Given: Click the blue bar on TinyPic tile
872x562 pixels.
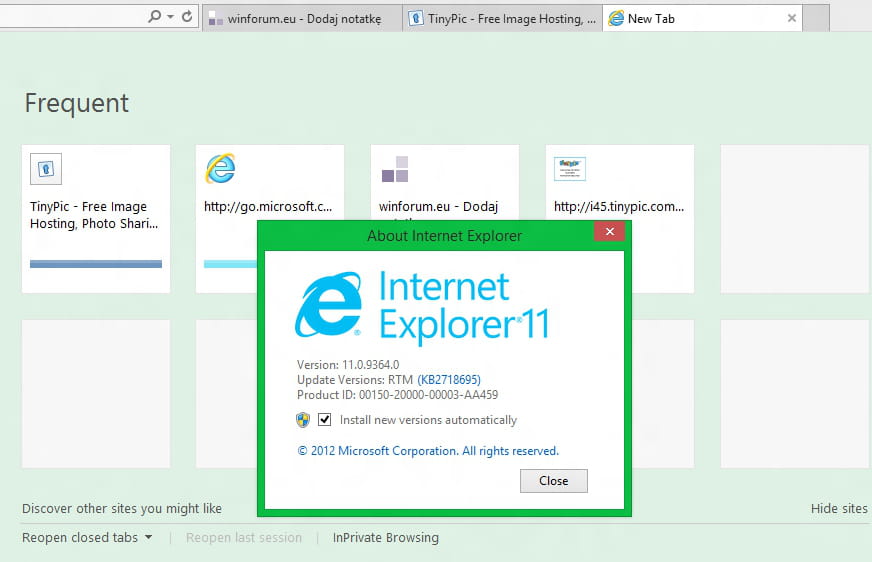Looking at the screenshot, I should (x=96, y=264).
